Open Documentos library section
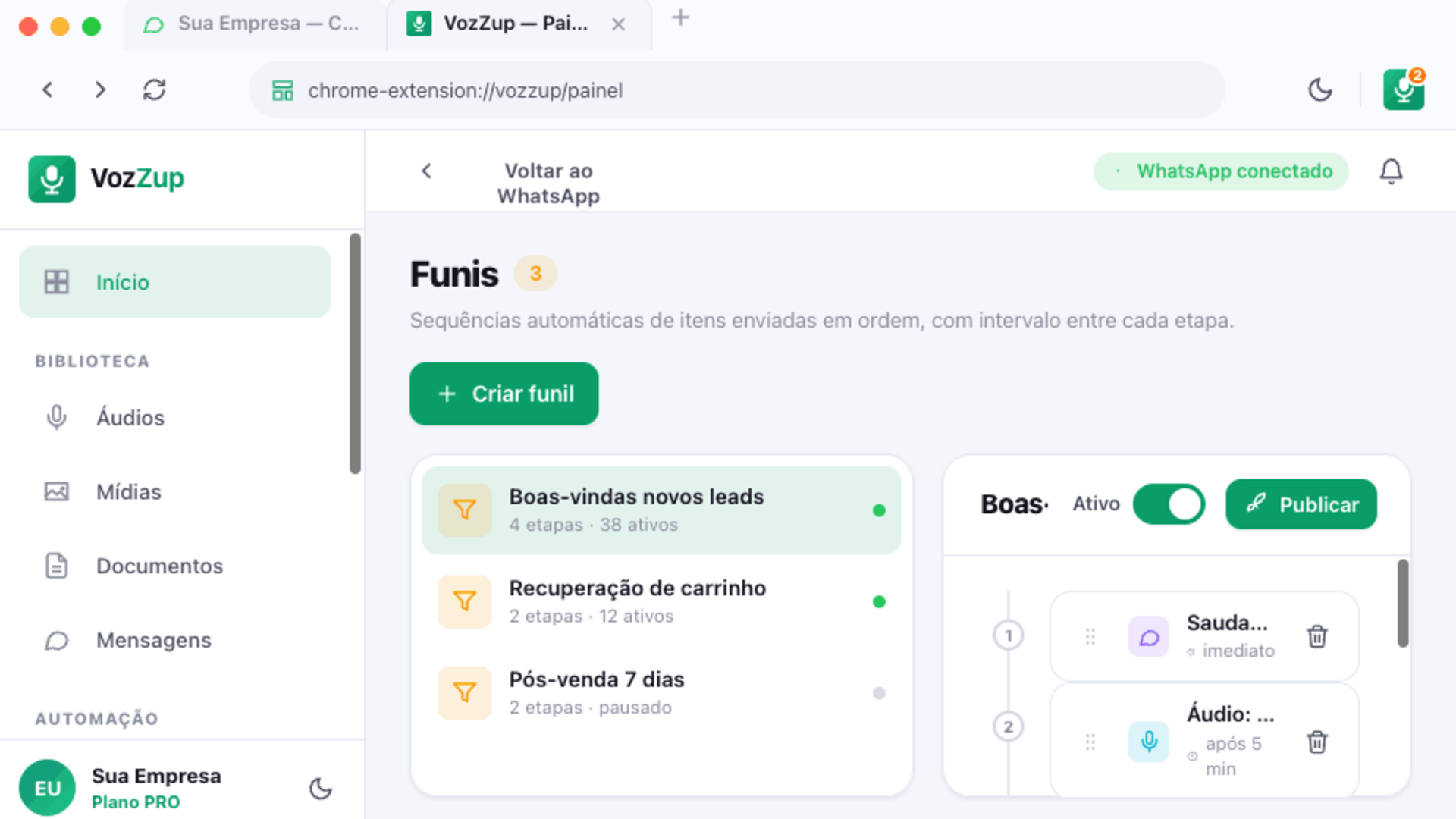 tap(174, 566)
